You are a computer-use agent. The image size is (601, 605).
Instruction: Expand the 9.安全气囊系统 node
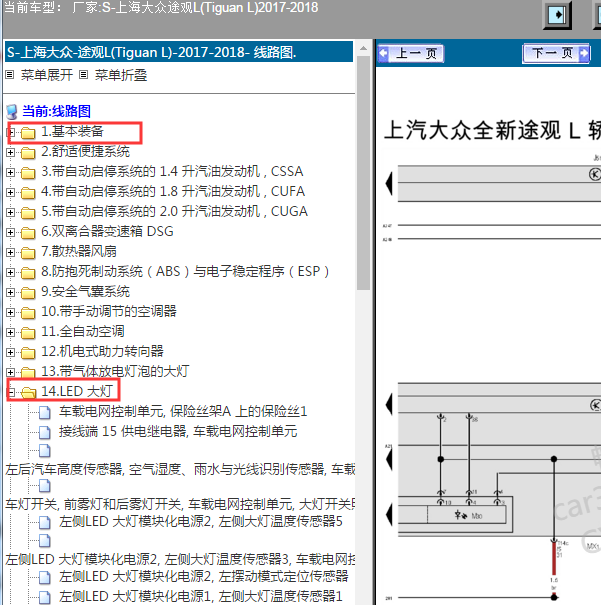11,293
